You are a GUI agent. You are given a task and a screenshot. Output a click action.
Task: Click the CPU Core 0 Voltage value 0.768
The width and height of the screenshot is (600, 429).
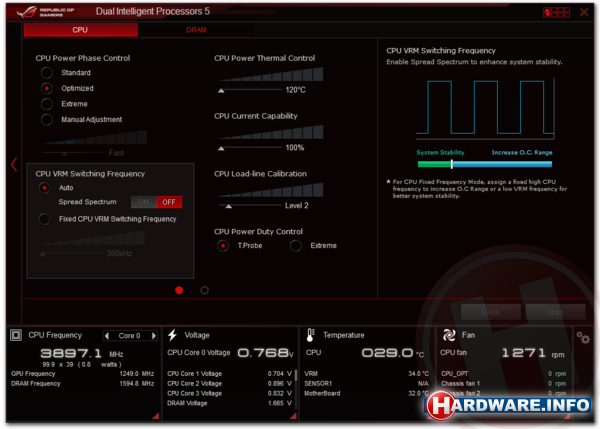(x=265, y=353)
